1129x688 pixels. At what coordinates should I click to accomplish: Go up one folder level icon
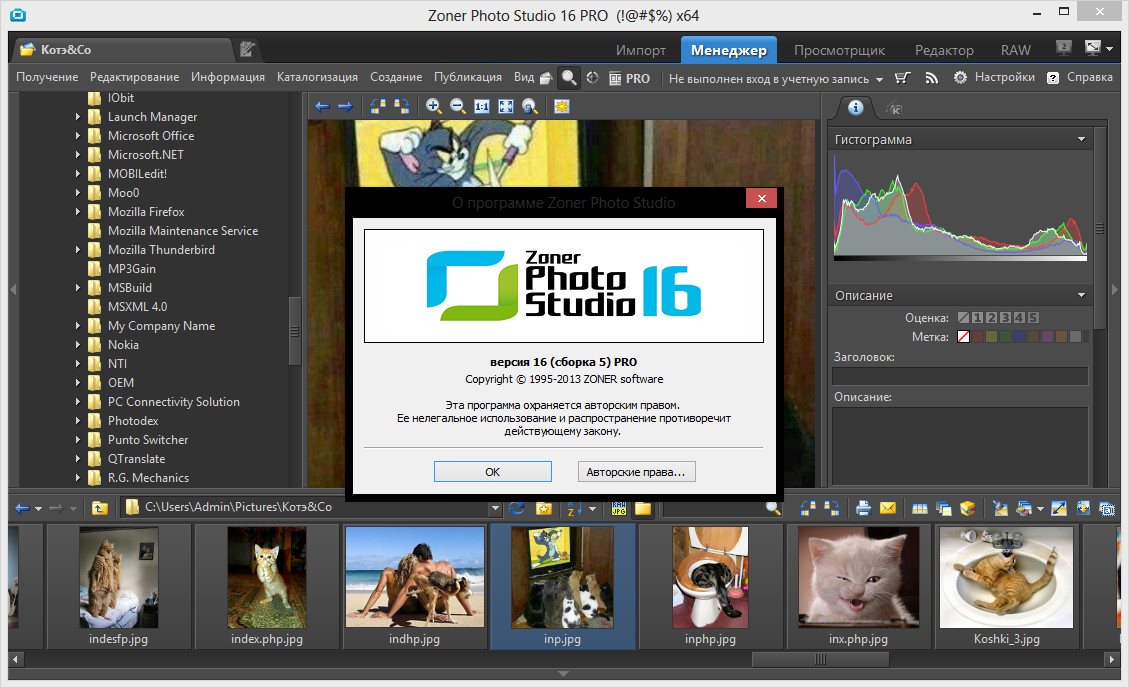tap(99, 508)
